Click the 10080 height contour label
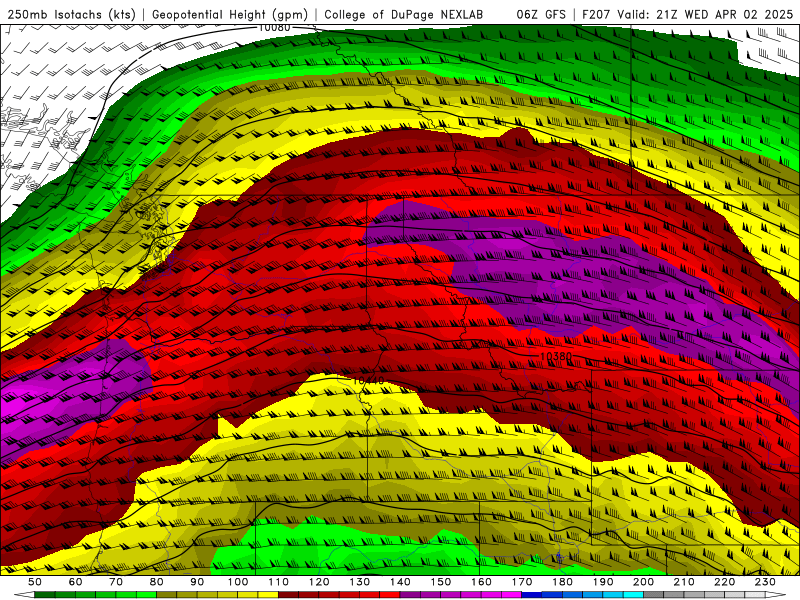Screen dimensions: 800x600 [x=274, y=28]
